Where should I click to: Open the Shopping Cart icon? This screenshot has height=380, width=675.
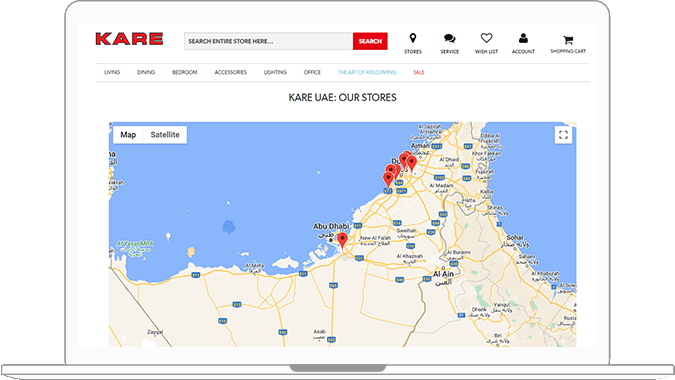(568, 40)
